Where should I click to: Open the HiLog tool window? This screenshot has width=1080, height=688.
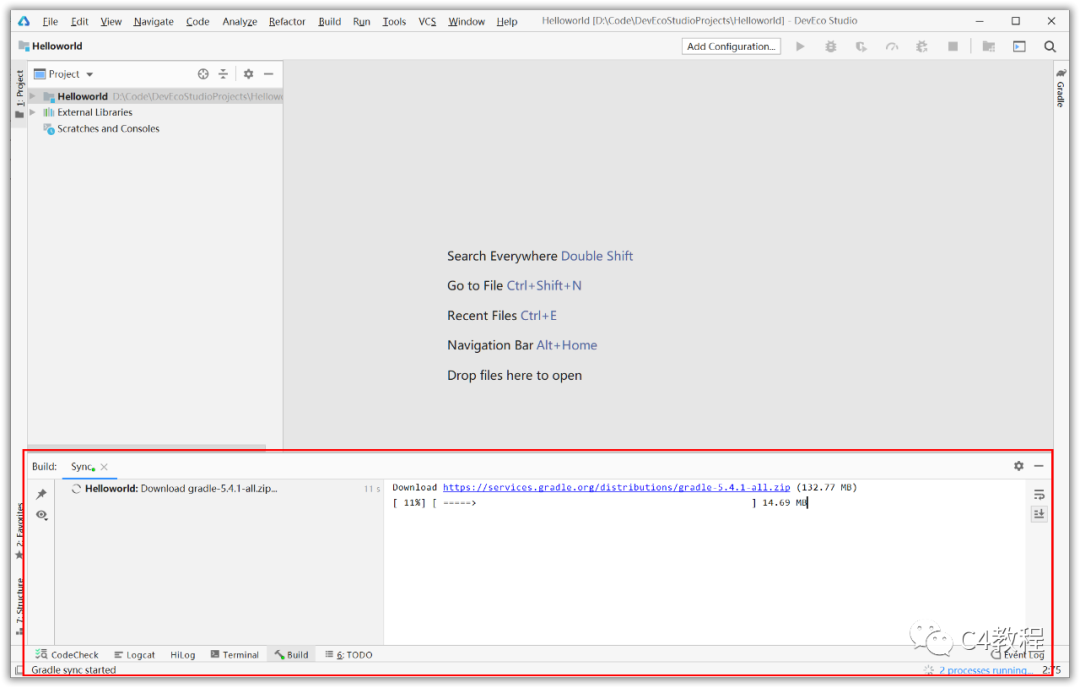point(183,655)
